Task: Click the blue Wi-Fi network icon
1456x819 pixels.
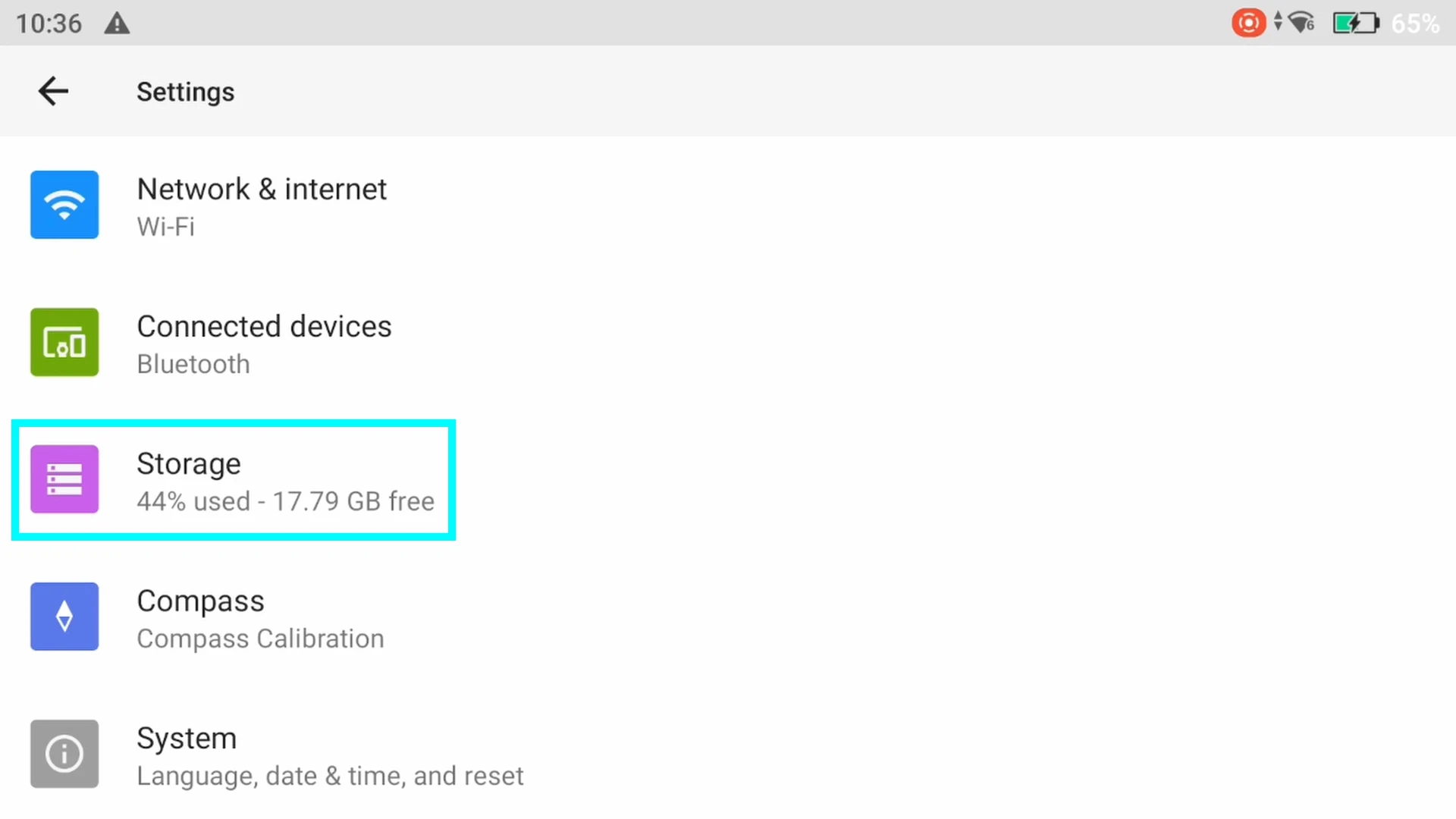Action: [64, 205]
